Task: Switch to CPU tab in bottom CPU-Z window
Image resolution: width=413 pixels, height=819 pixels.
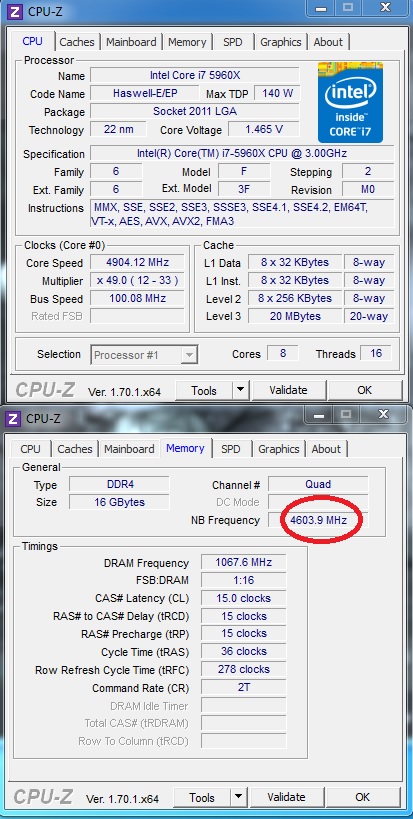Action: pyautogui.click(x=30, y=449)
